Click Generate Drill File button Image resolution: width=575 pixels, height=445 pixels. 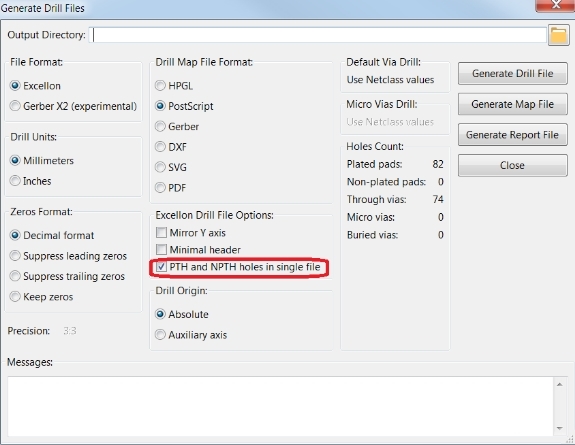pyautogui.click(x=513, y=73)
